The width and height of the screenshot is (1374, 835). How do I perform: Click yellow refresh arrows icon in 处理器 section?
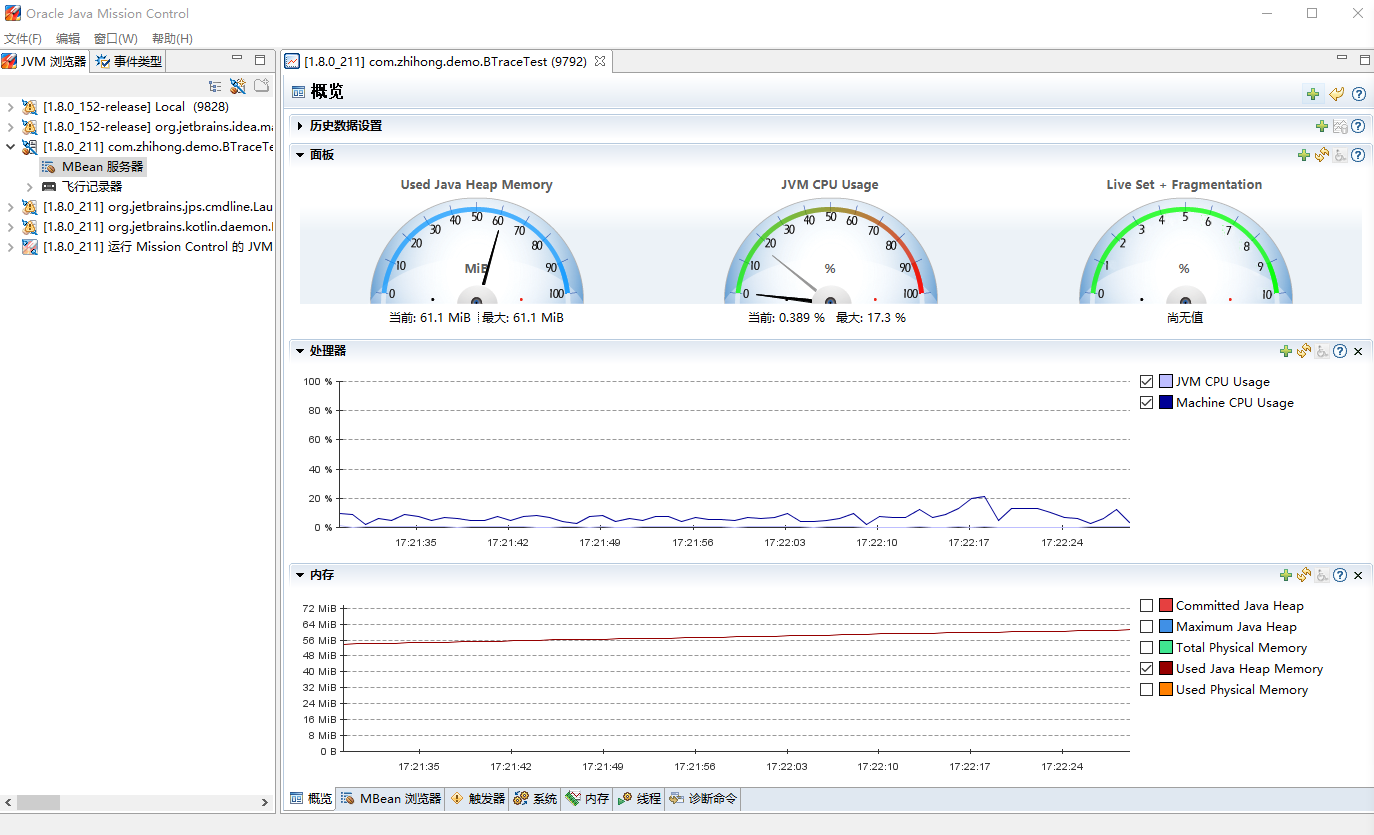click(1304, 351)
